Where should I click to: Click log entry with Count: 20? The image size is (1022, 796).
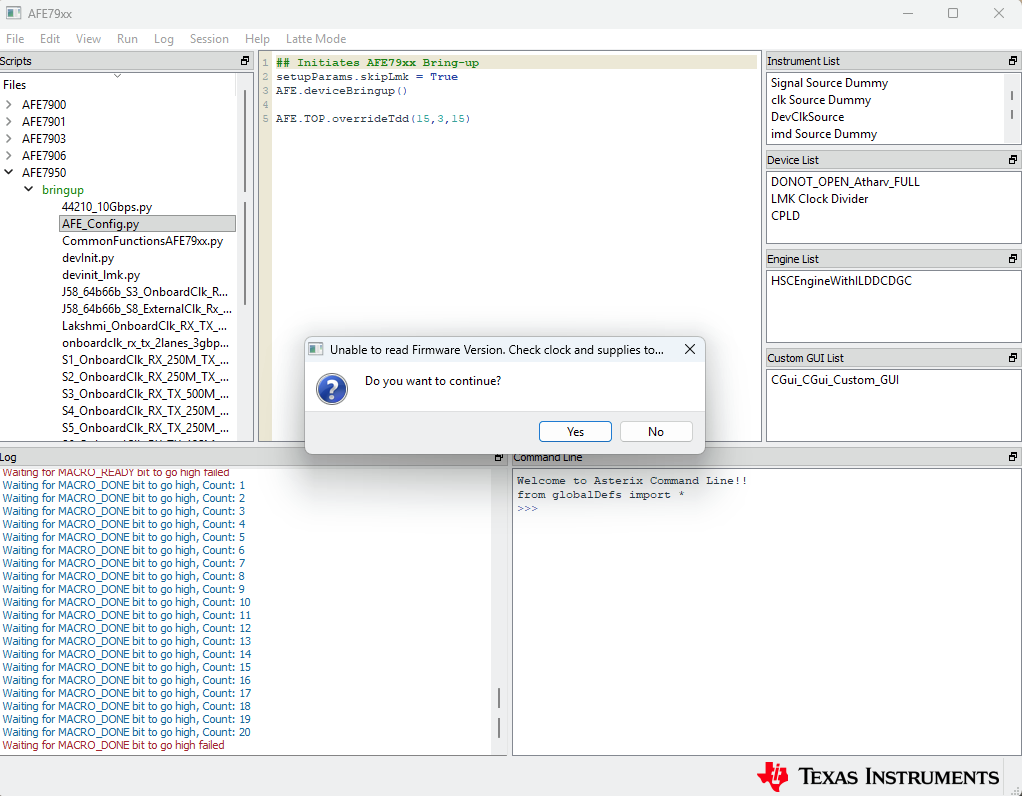(126, 732)
